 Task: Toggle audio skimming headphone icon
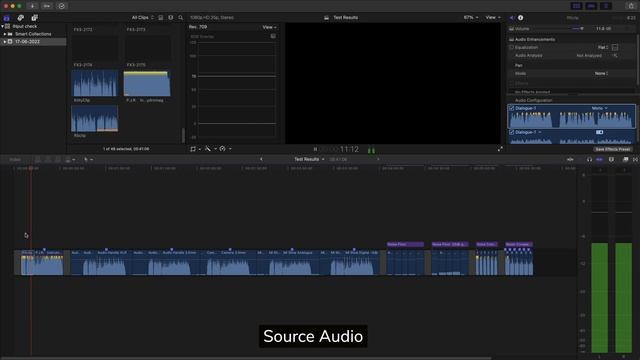589,160
